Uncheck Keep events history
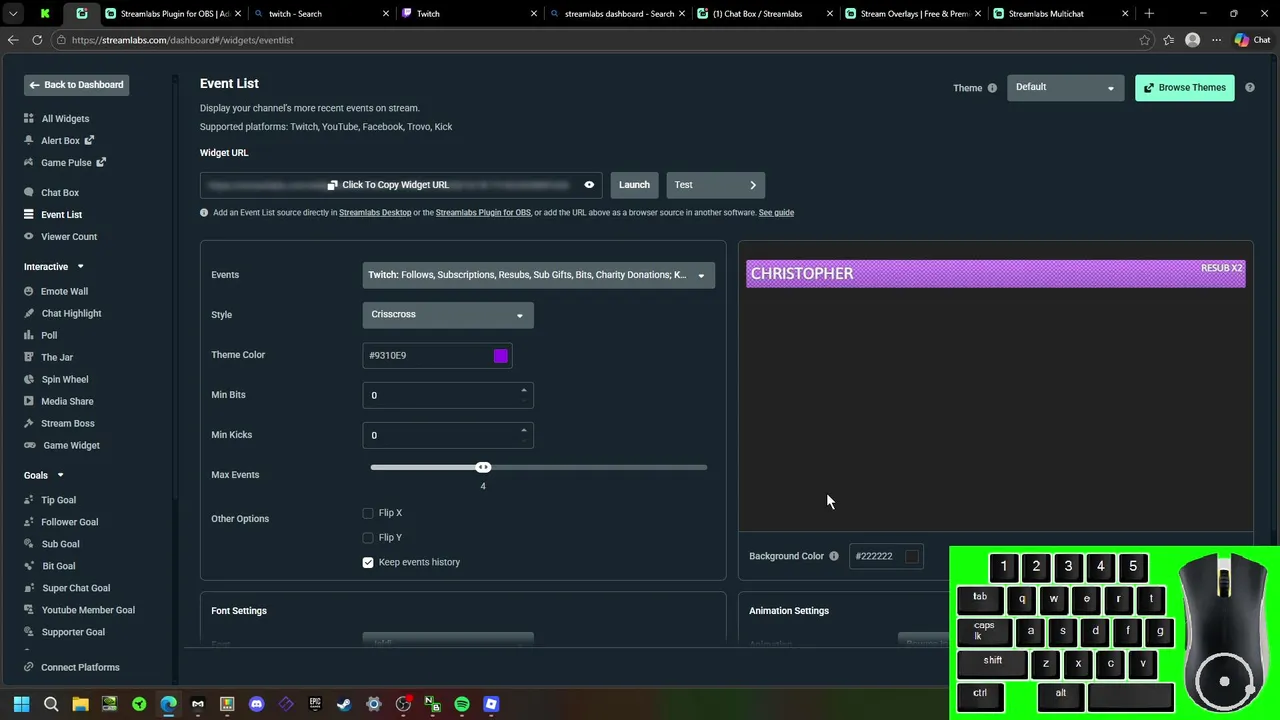Screen dimensions: 1280x720 point(368,563)
